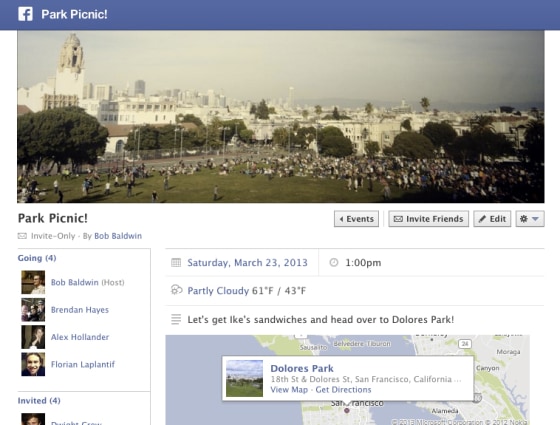Click the 18th St & Dolores St address
This screenshot has height=425, width=560.
coord(366,379)
